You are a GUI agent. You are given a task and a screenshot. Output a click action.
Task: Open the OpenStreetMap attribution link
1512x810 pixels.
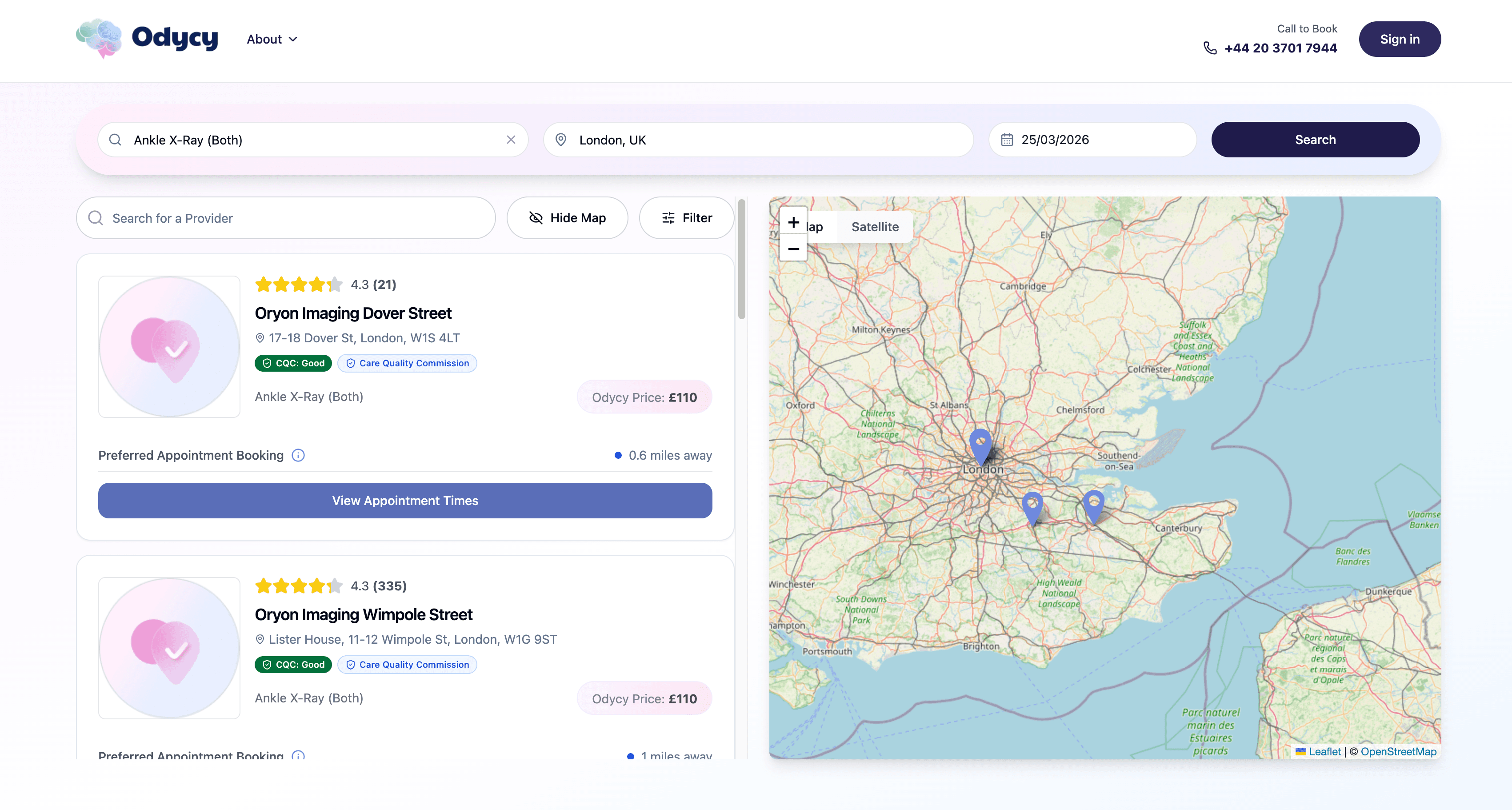[x=1398, y=751]
